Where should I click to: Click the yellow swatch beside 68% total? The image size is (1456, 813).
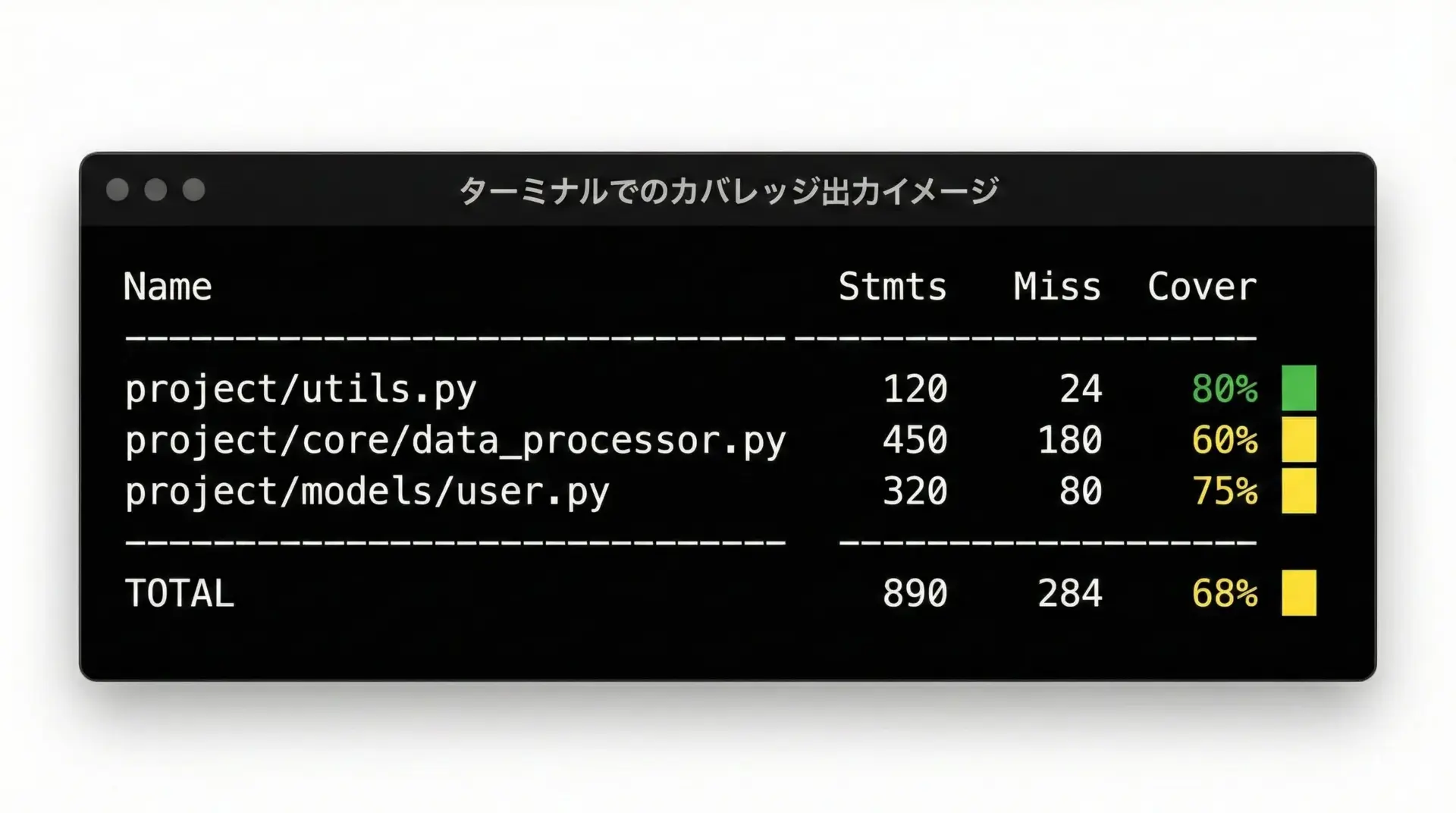click(x=1298, y=593)
